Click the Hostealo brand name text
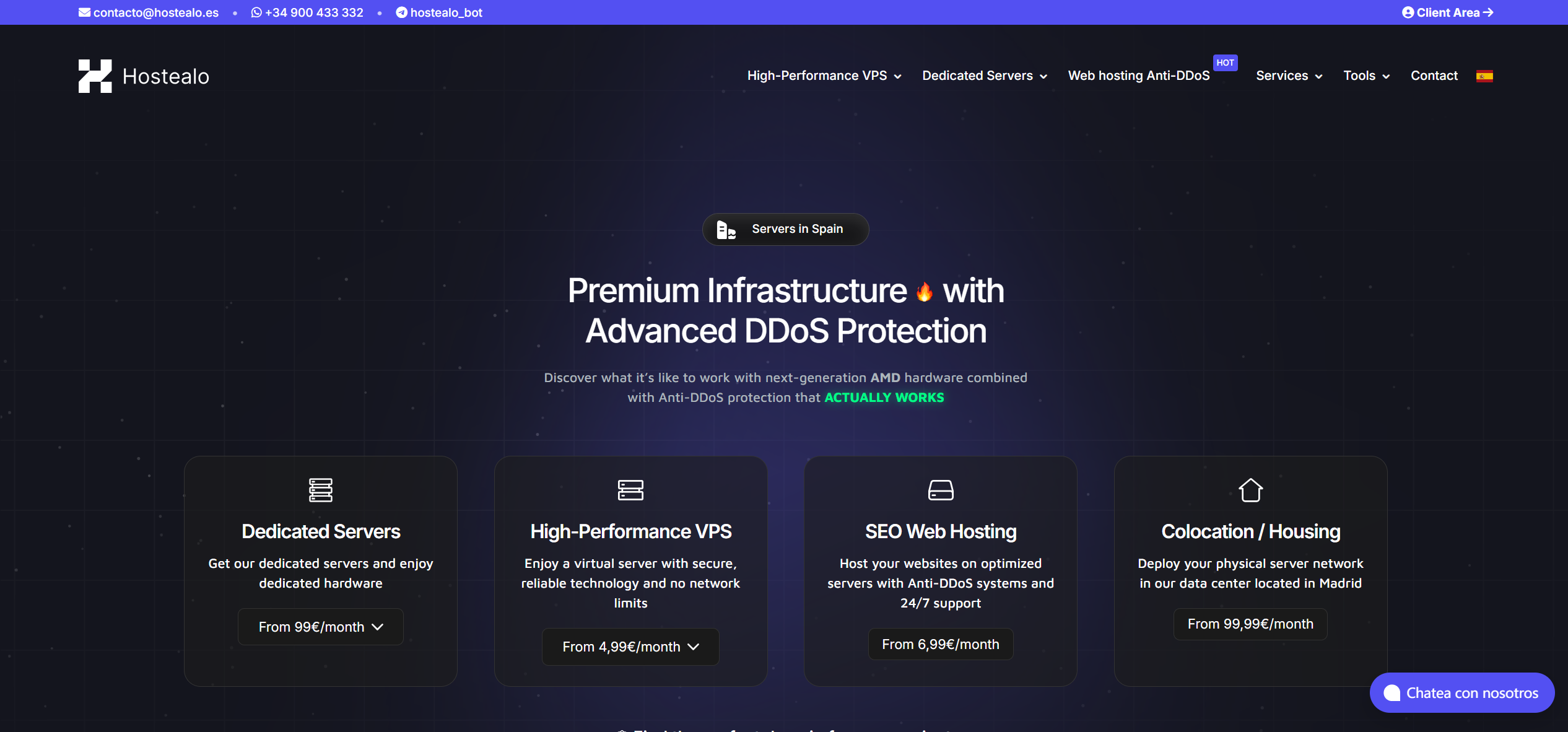The height and width of the screenshot is (732, 1568). pos(166,76)
